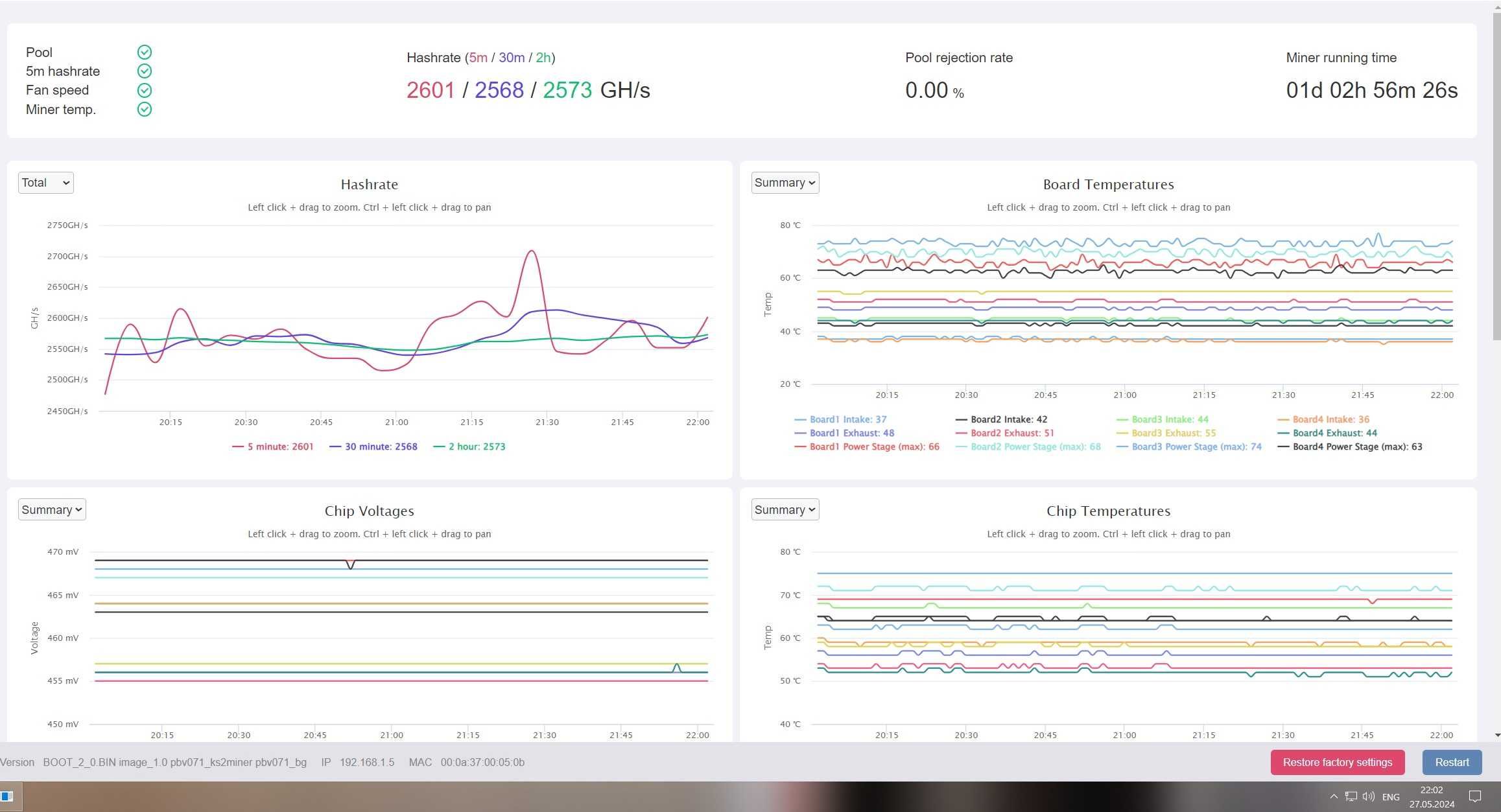Click the 5m hashrate status check icon
1501x812 pixels.
(145, 71)
